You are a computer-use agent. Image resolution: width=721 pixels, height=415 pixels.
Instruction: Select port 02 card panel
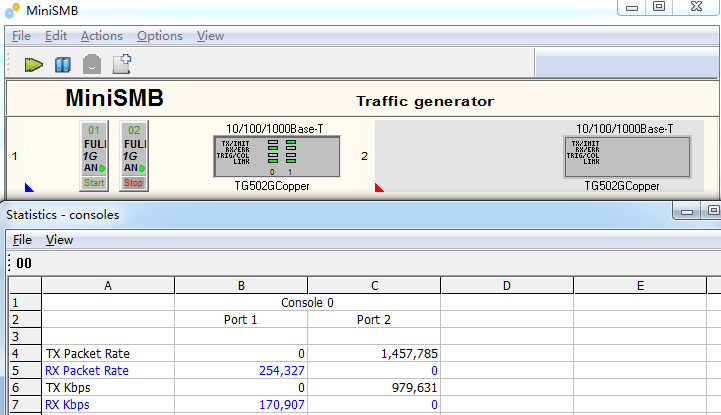(134, 156)
